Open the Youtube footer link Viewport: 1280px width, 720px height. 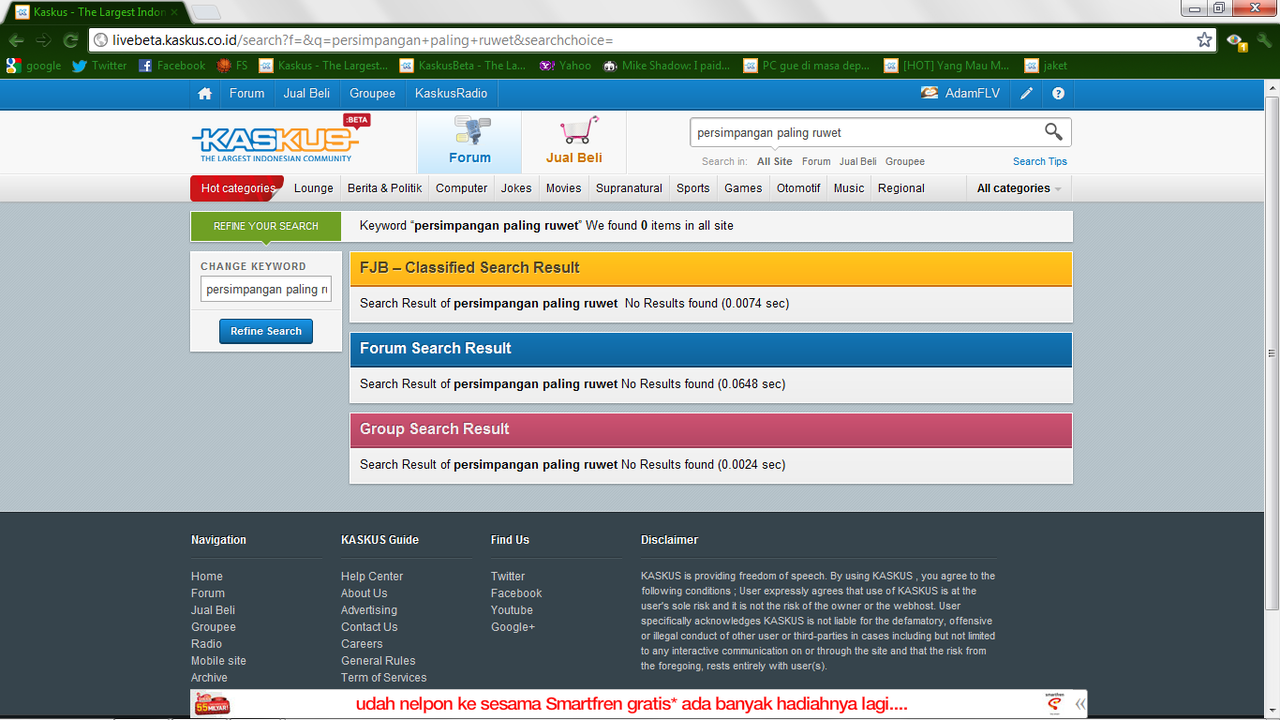512,610
